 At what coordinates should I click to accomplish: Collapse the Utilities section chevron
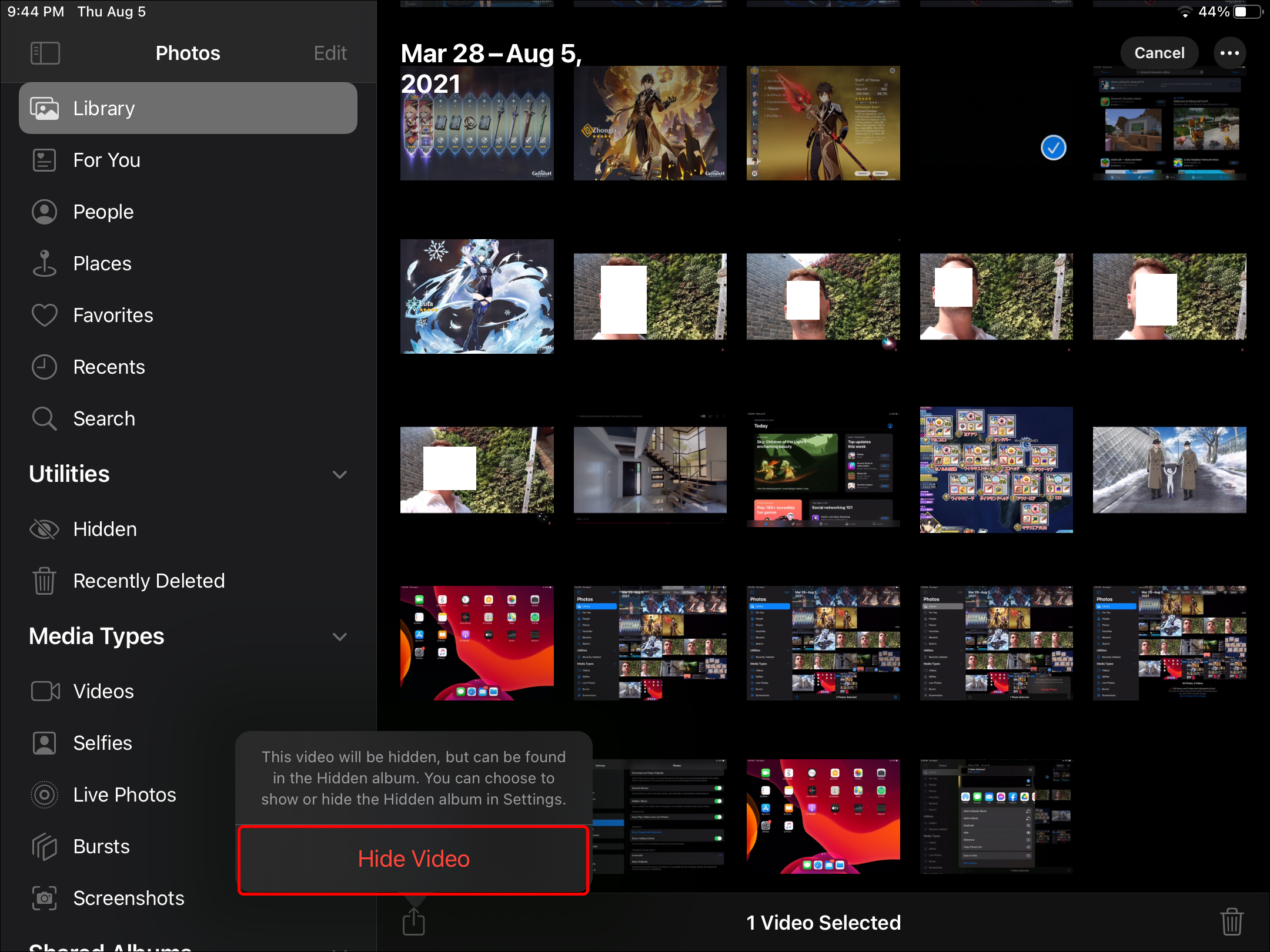[339, 474]
